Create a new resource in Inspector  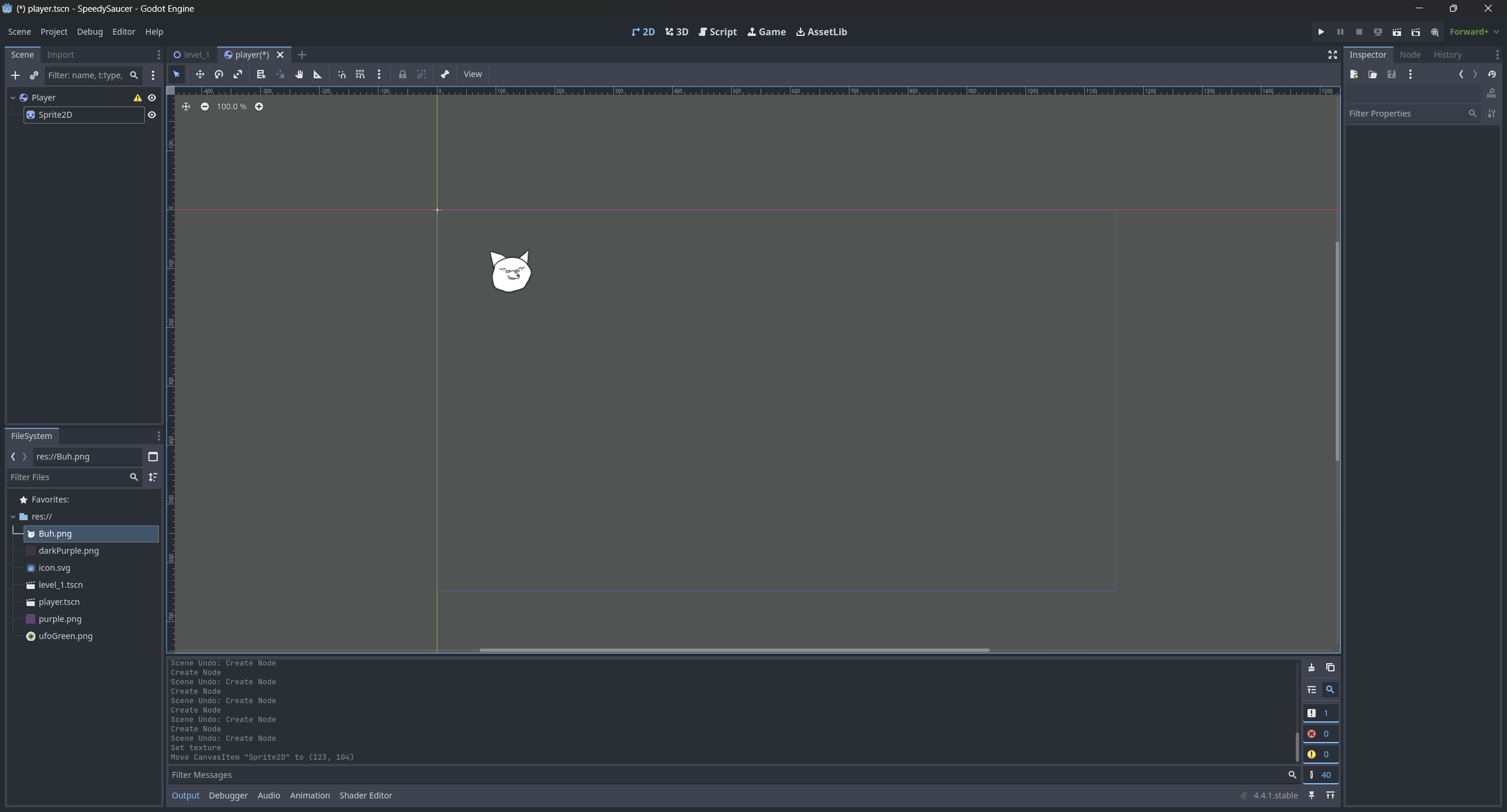1354,74
